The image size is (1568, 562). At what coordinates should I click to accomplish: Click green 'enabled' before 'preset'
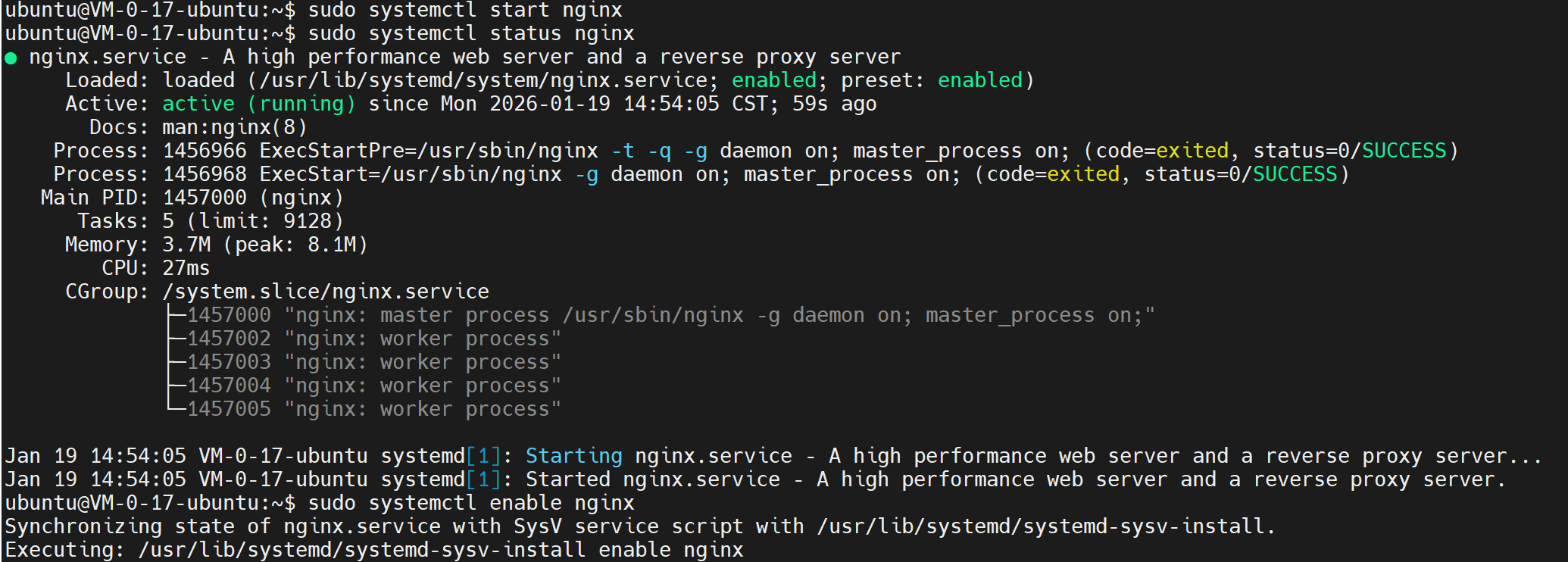click(x=774, y=80)
